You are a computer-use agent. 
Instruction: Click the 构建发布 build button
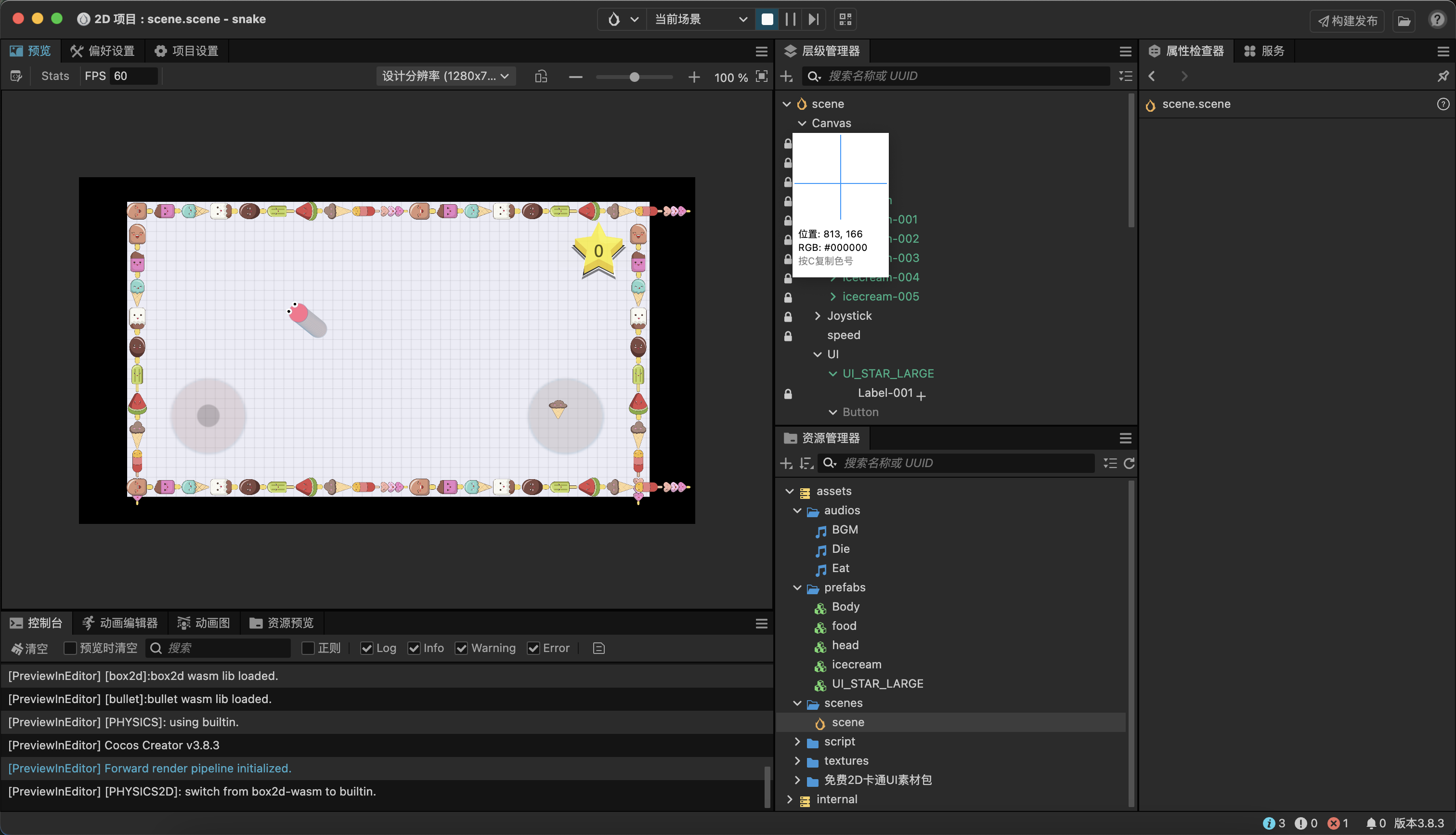[1347, 21]
